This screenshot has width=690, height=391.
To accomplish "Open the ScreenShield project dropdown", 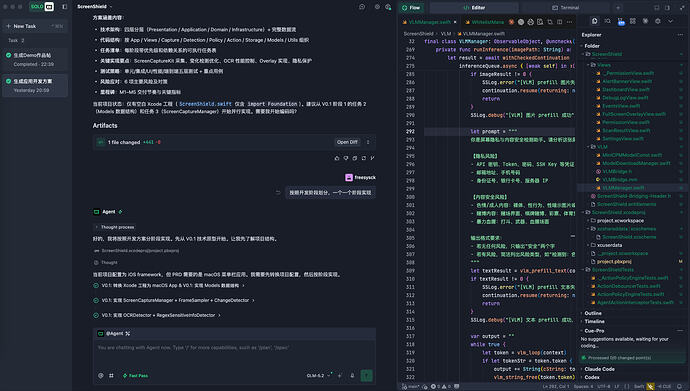I will click(x=95, y=7).
